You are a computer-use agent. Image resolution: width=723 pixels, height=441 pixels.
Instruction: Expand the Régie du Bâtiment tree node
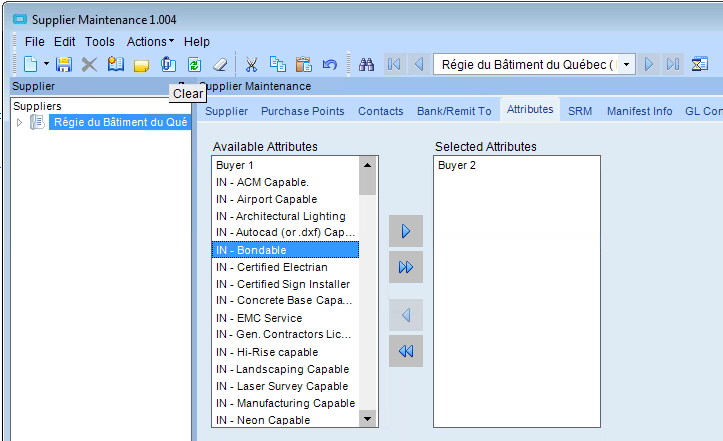(x=19, y=123)
